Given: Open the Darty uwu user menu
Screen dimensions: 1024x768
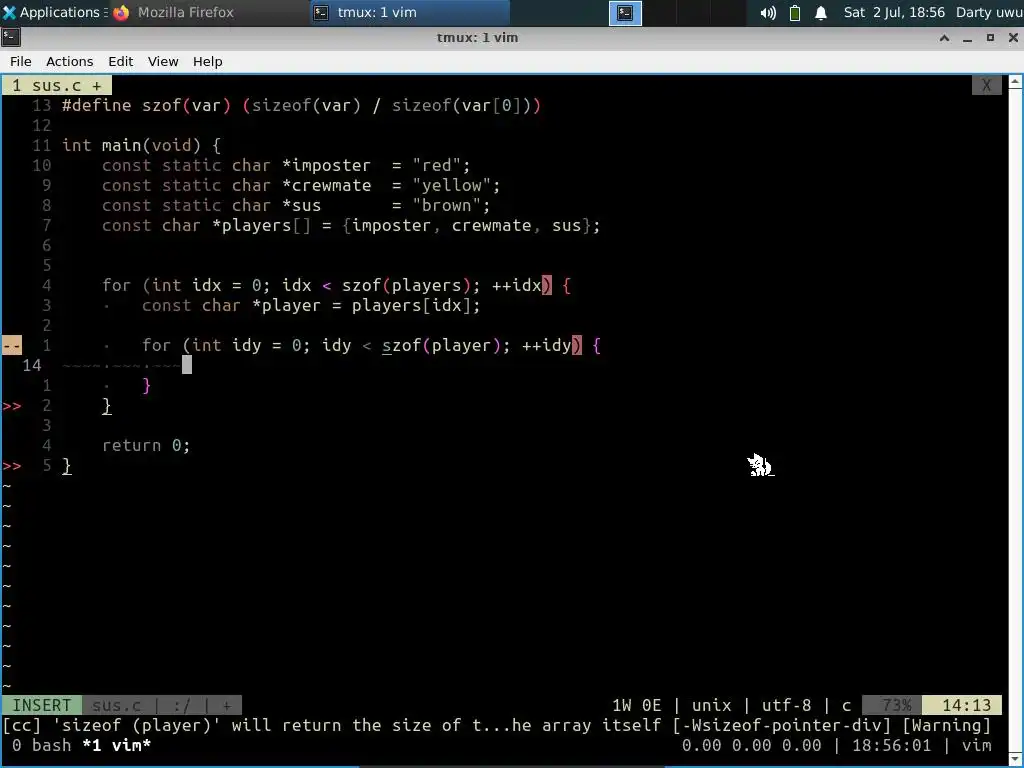Looking at the screenshot, I should 989,12.
